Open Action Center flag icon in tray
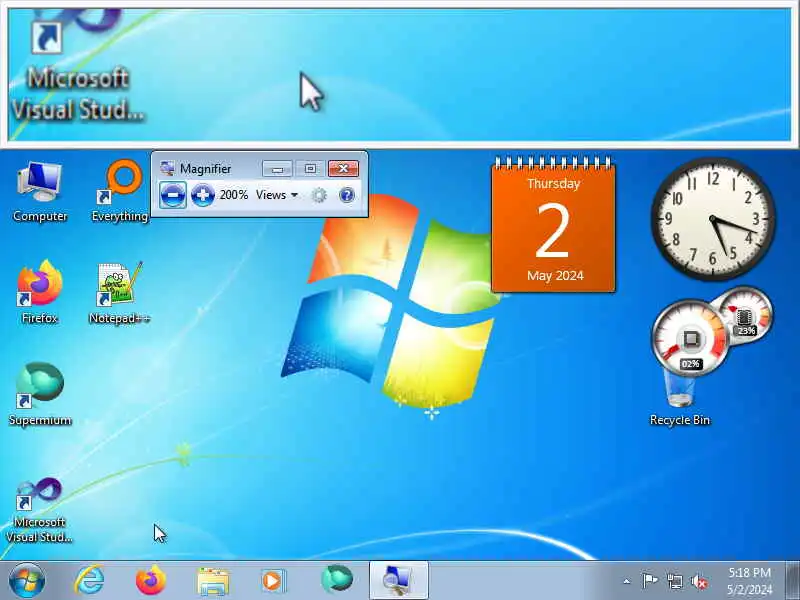The height and width of the screenshot is (600, 800). point(649,581)
